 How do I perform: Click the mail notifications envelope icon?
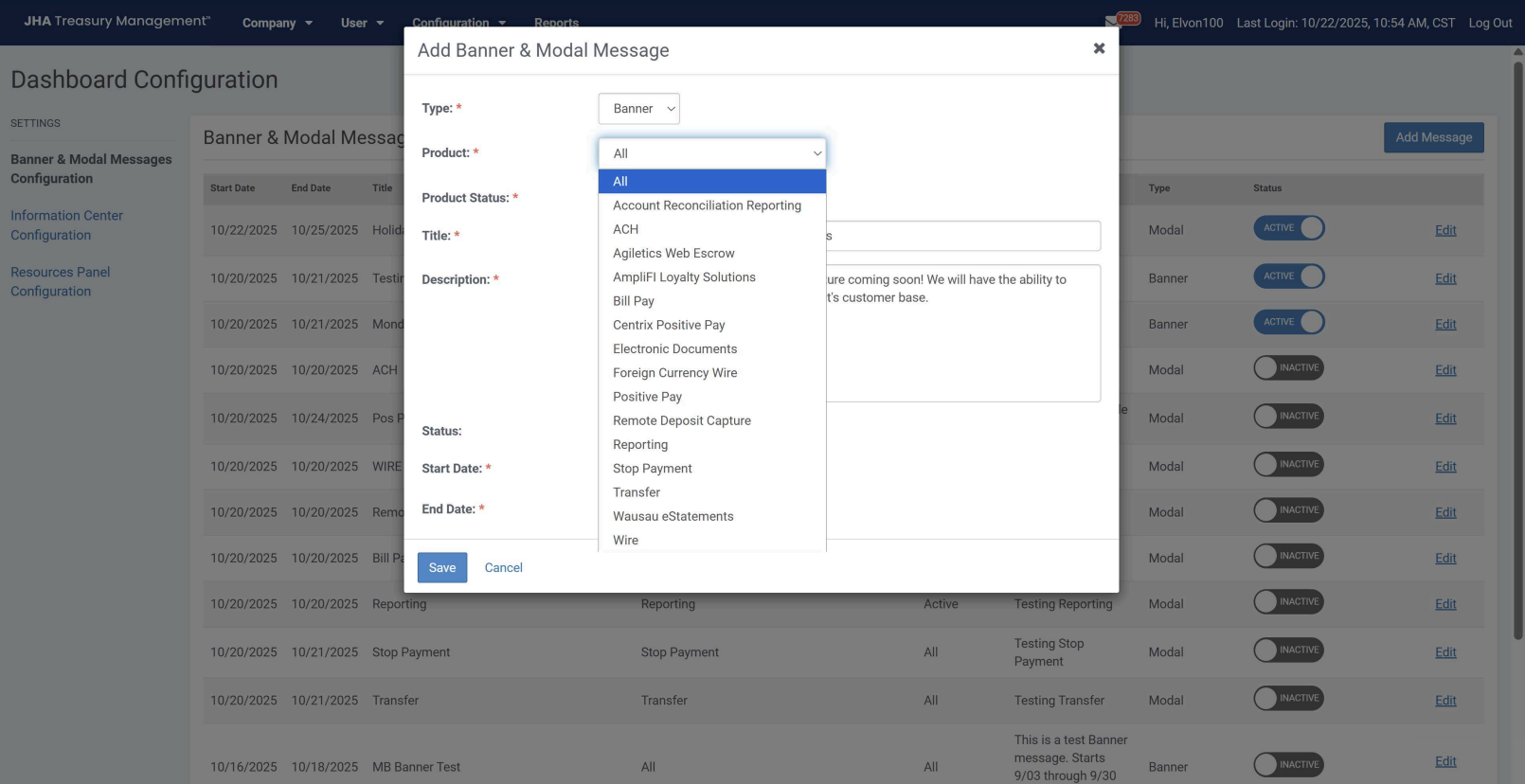tap(1112, 21)
